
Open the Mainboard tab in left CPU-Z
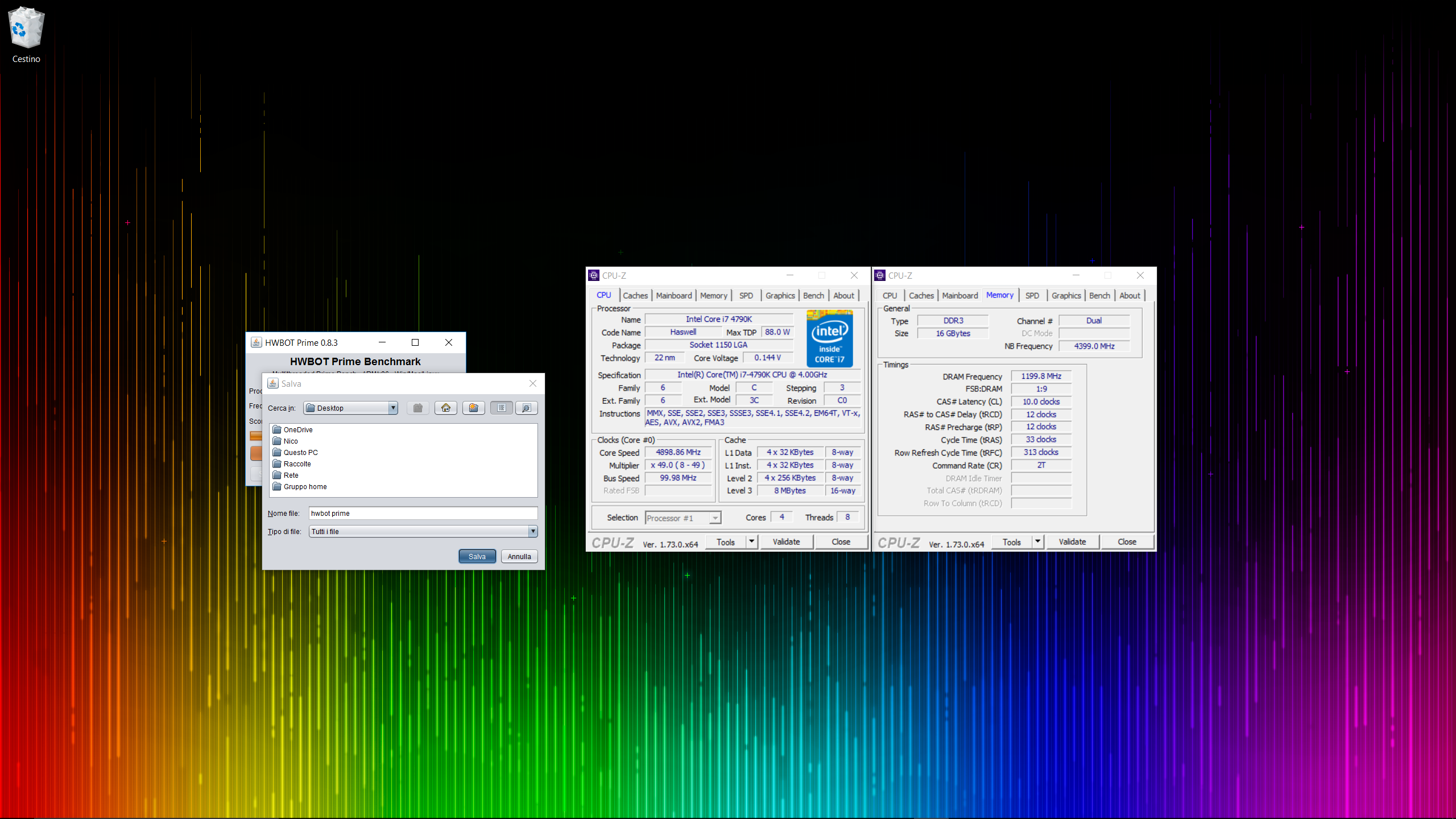tap(674, 296)
